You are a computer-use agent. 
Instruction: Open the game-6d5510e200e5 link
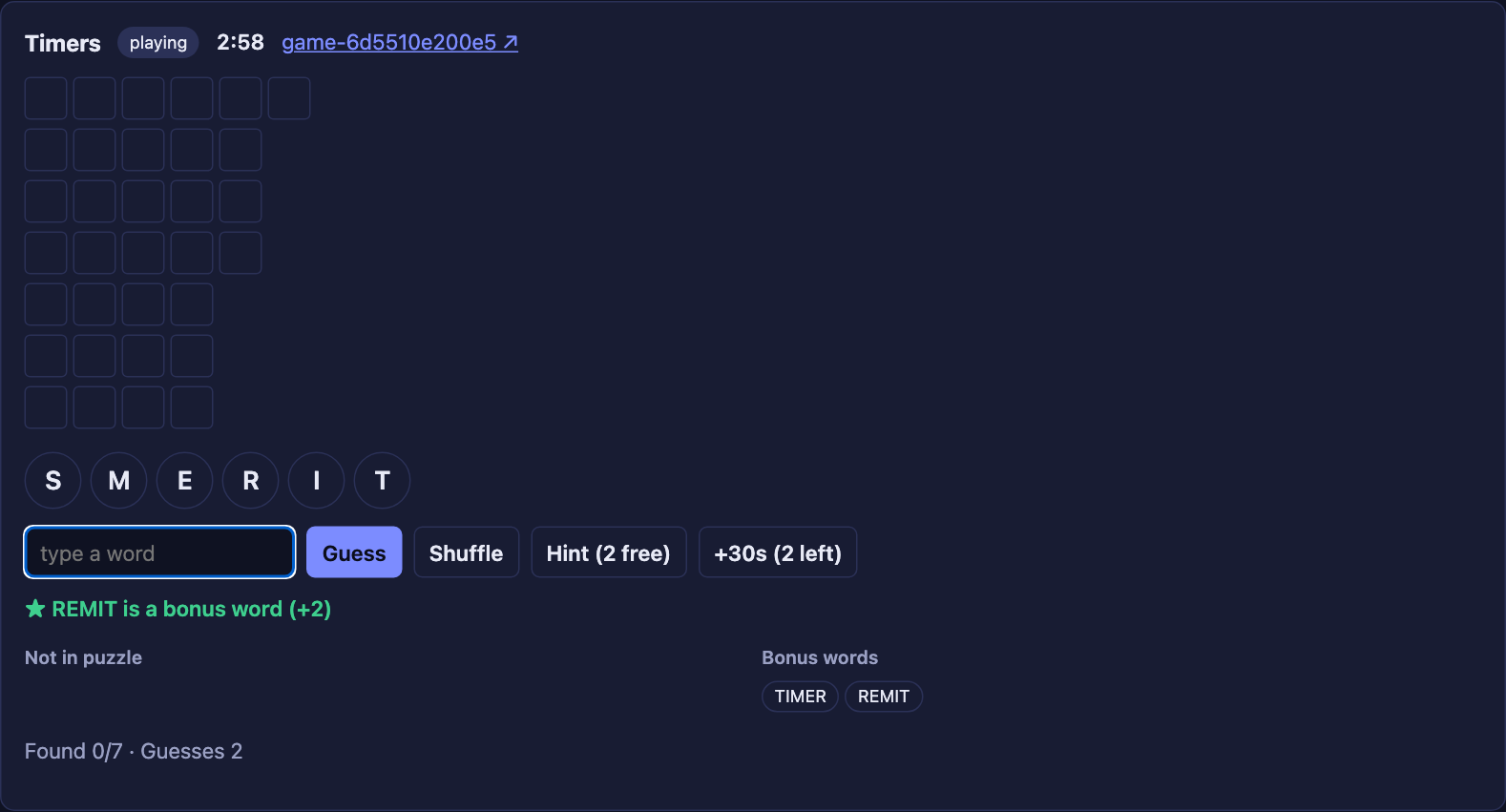click(400, 43)
